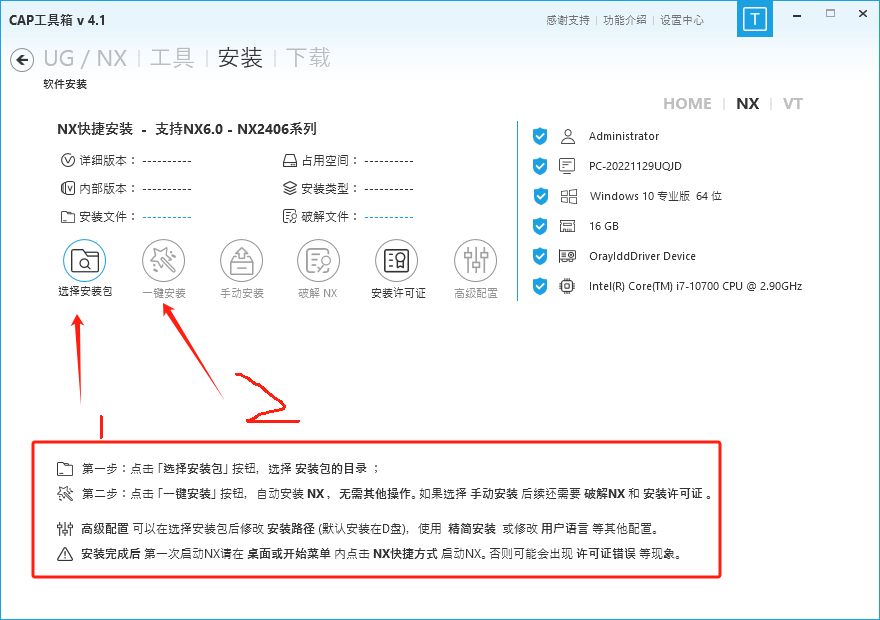Viewport: 880px width, 620px height.
Task: Click the 感谢支持 link
Action: click(568, 20)
